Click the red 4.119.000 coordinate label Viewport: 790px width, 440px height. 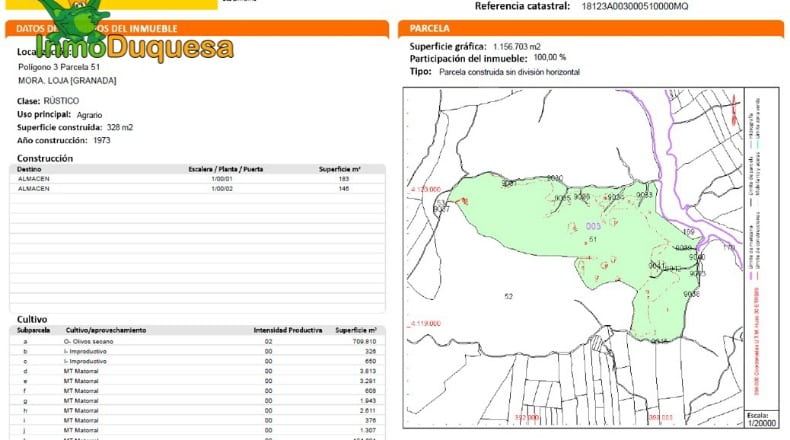tap(426, 324)
